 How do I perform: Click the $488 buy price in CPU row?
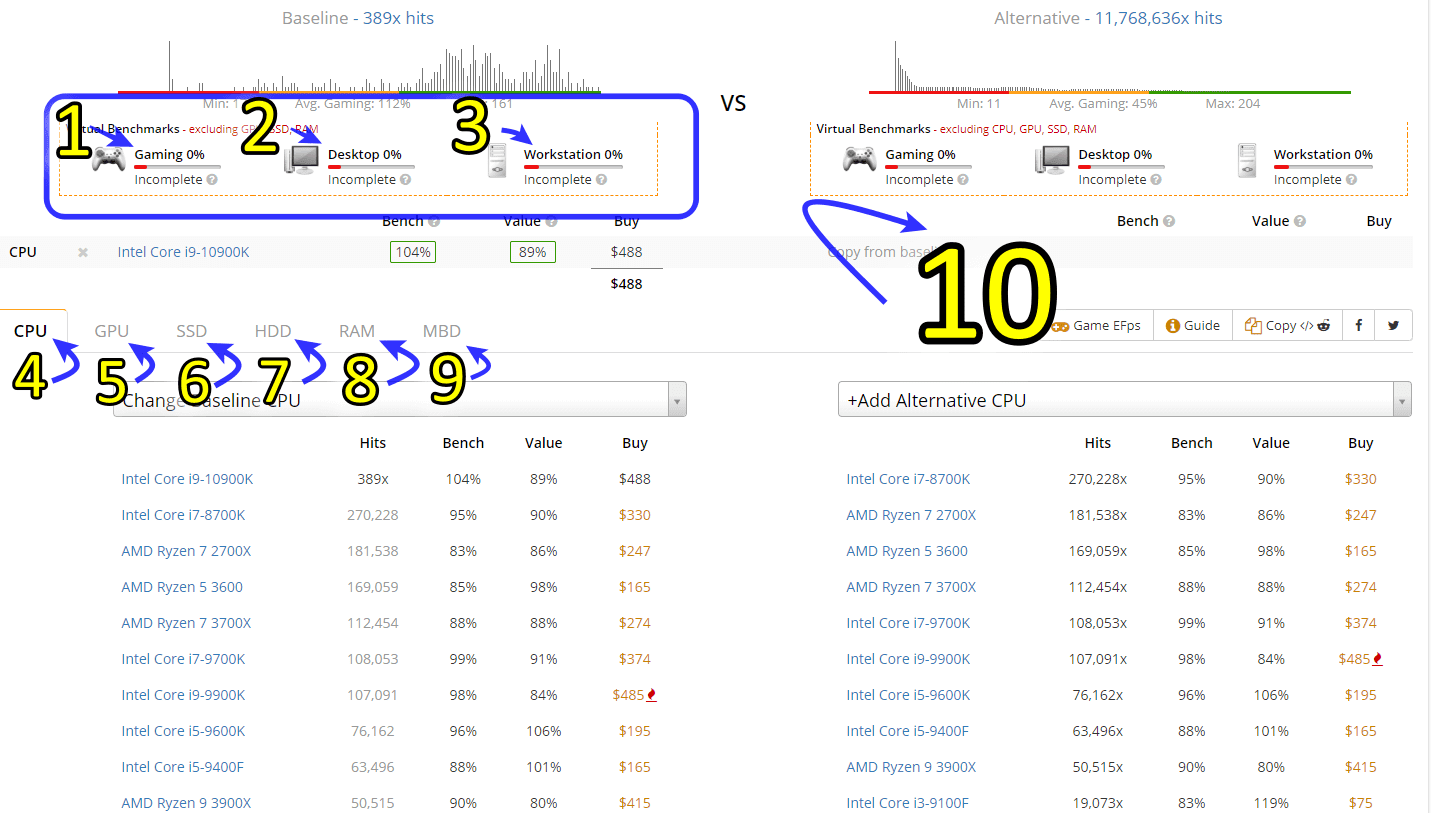[626, 252]
